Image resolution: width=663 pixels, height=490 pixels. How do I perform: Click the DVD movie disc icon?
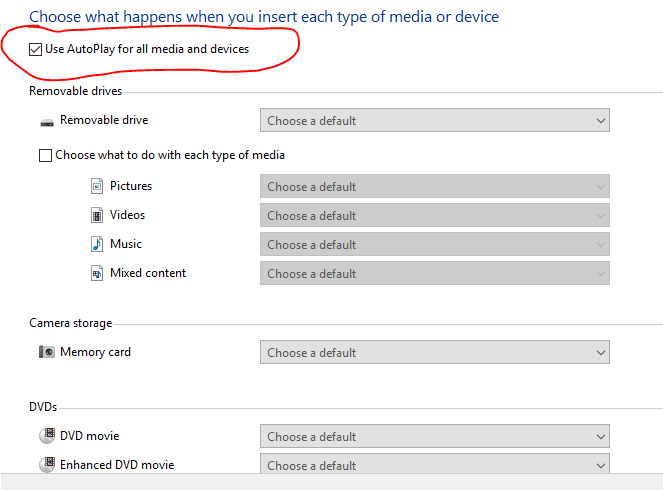click(x=47, y=436)
